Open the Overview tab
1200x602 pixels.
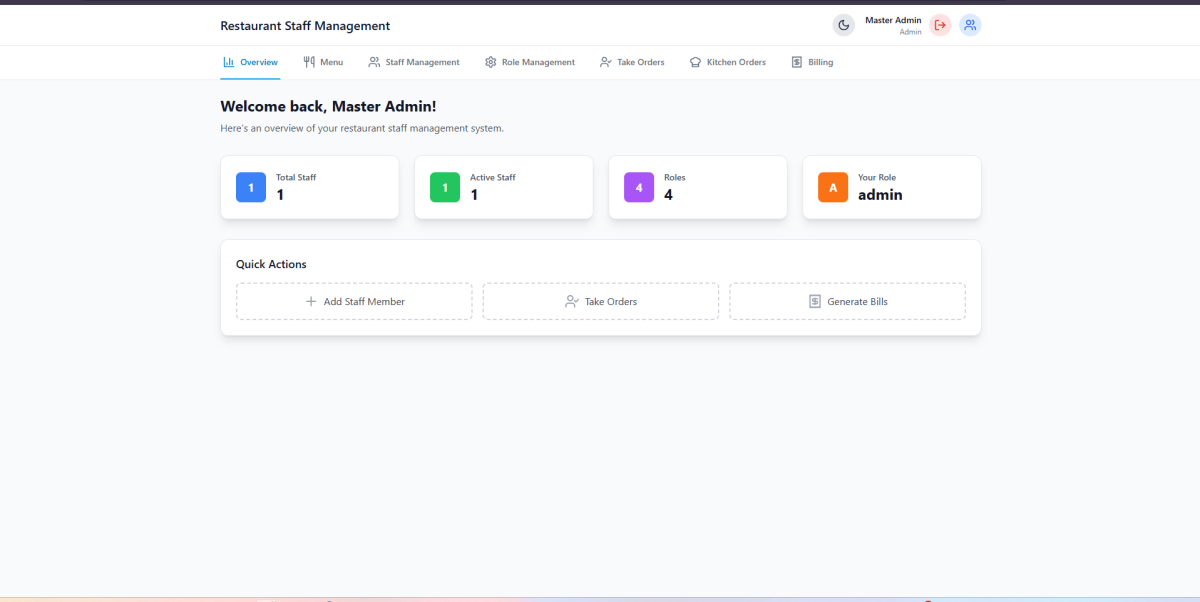point(250,62)
